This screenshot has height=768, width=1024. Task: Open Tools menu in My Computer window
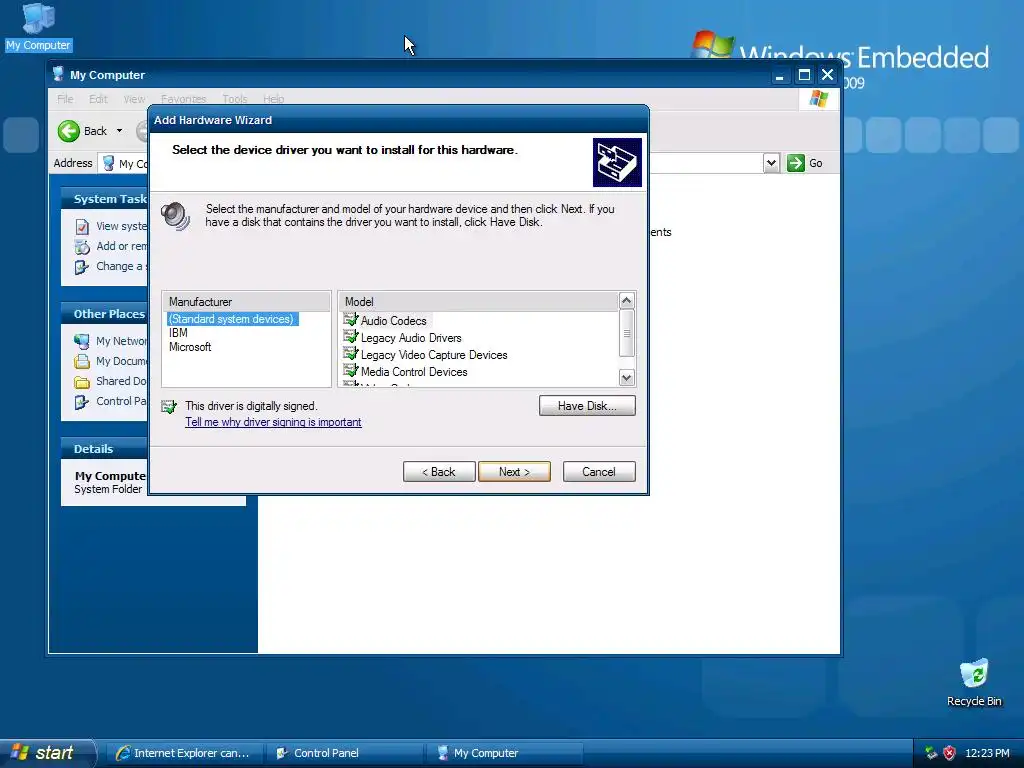234,99
